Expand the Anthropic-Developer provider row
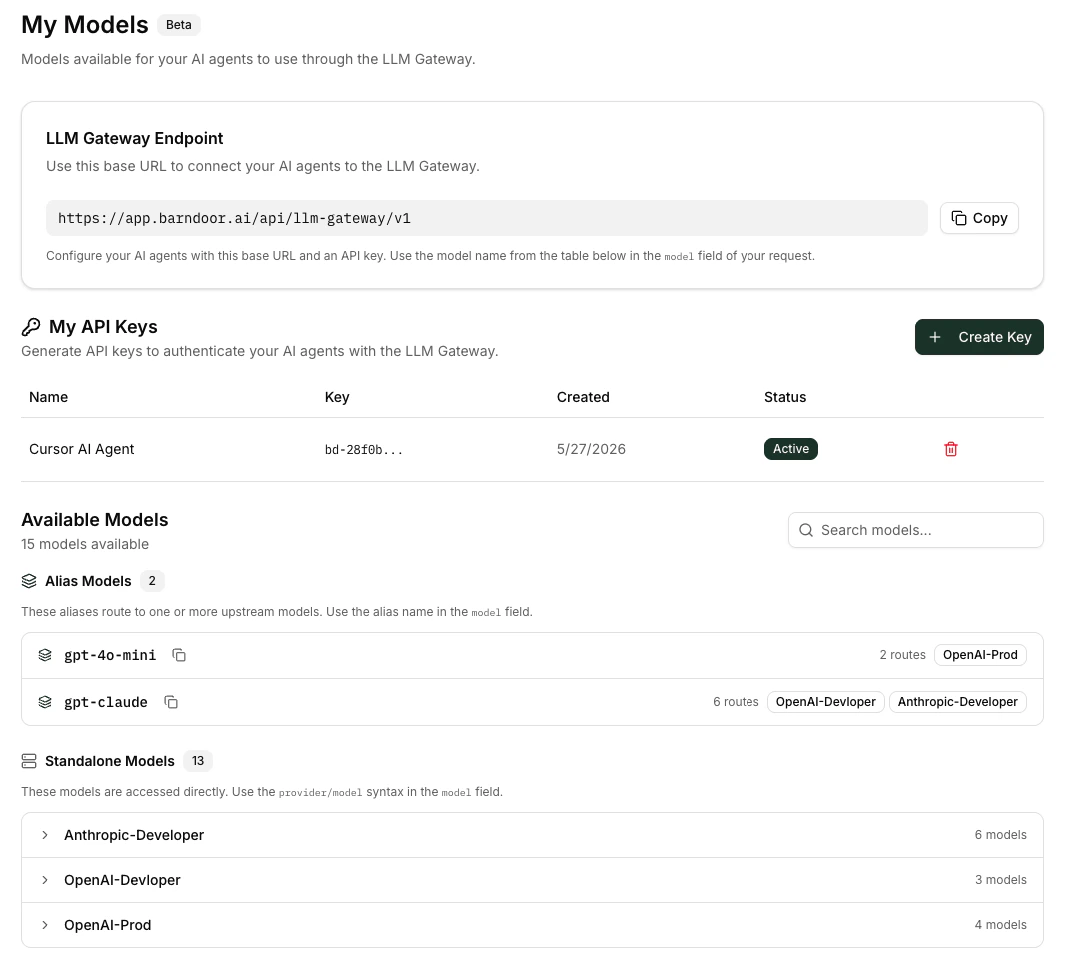 [532, 835]
